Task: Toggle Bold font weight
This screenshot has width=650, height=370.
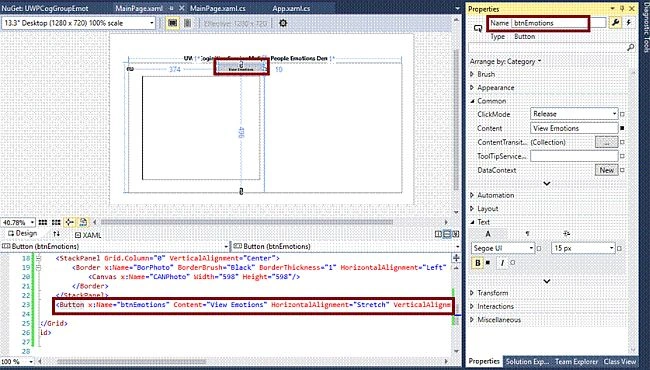Action: pyautogui.click(x=478, y=263)
